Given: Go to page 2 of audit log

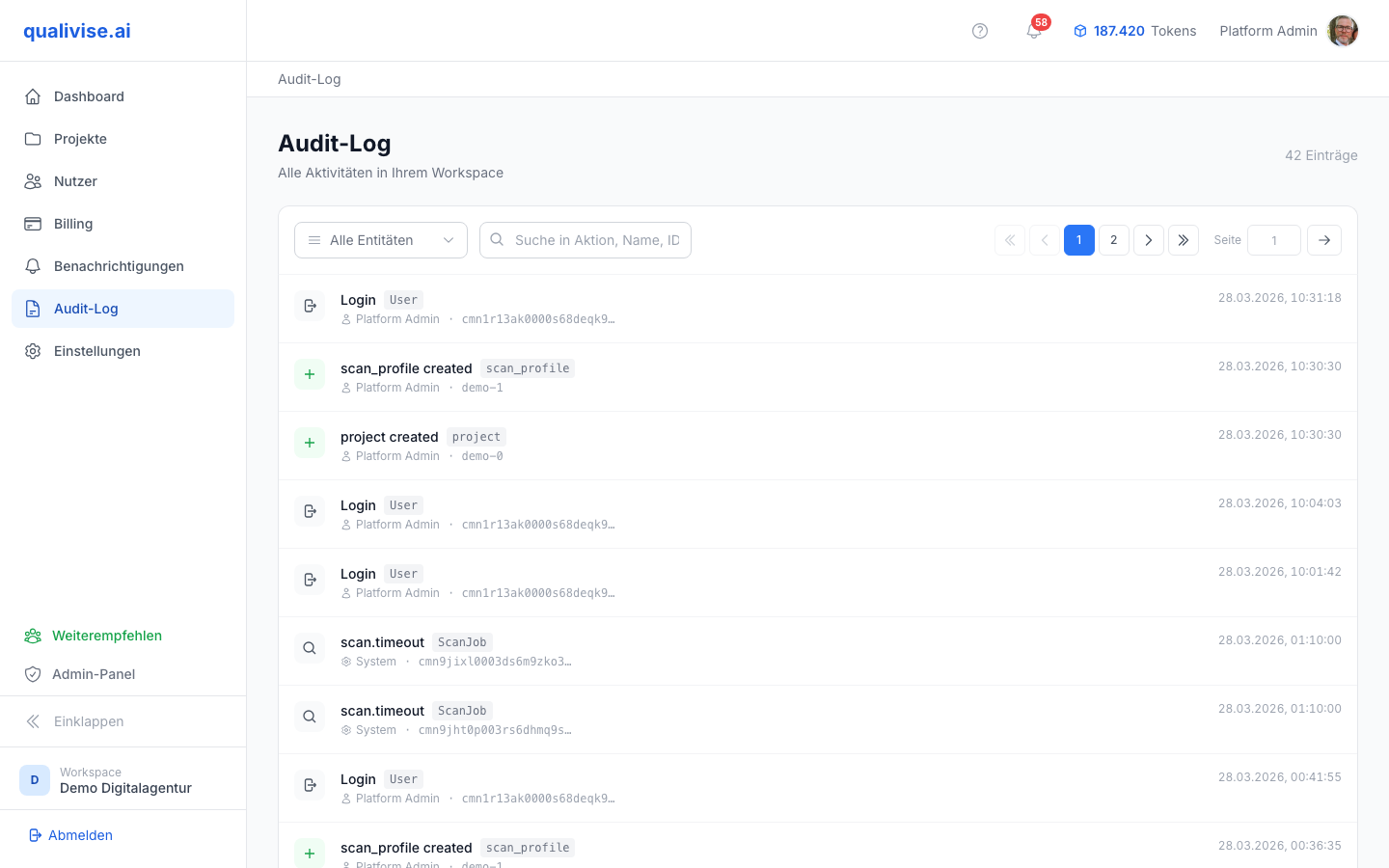Looking at the screenshot, I should click(1114, 240).
